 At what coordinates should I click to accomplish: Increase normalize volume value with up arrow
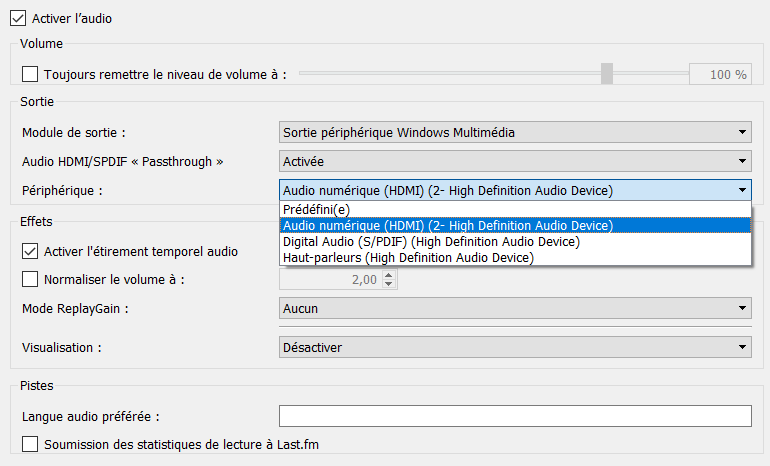pyautogui.click(x=390, y=276)
